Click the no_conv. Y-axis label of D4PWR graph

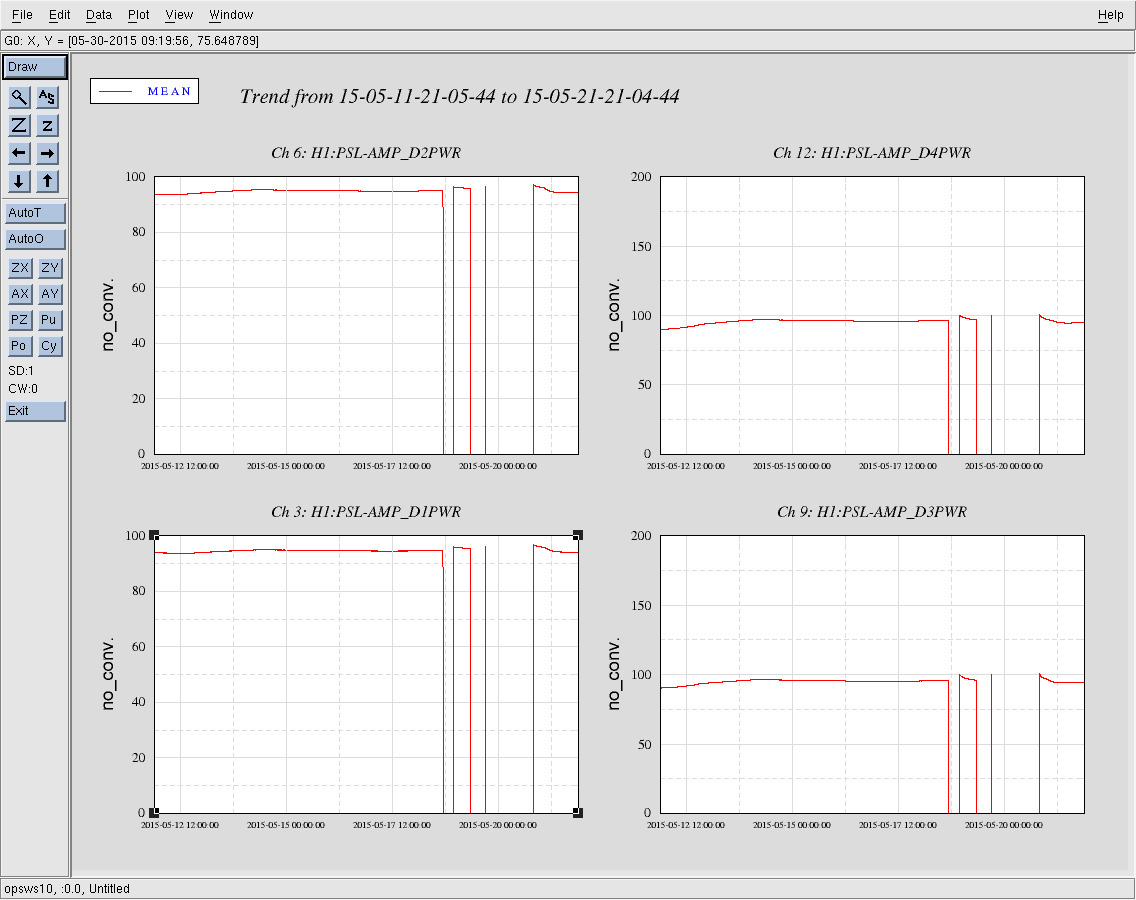[x=614, y=315]
